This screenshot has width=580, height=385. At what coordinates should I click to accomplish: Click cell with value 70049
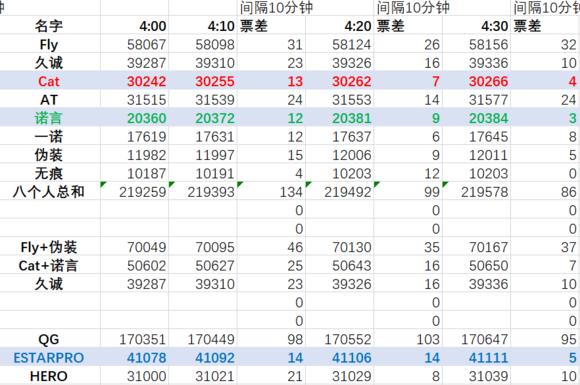134,247
